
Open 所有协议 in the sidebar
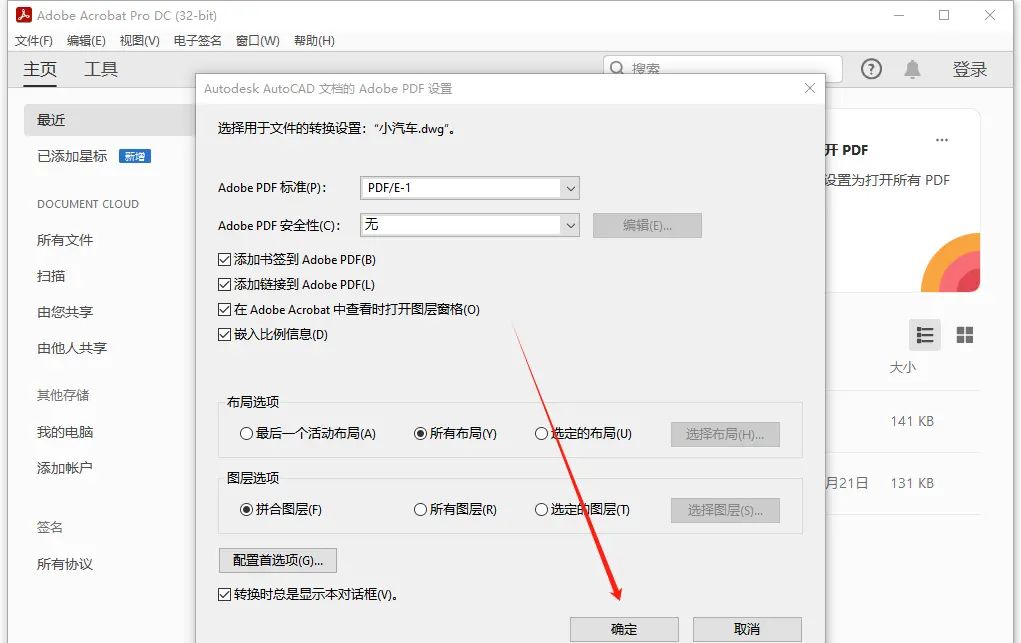(65, 564)
